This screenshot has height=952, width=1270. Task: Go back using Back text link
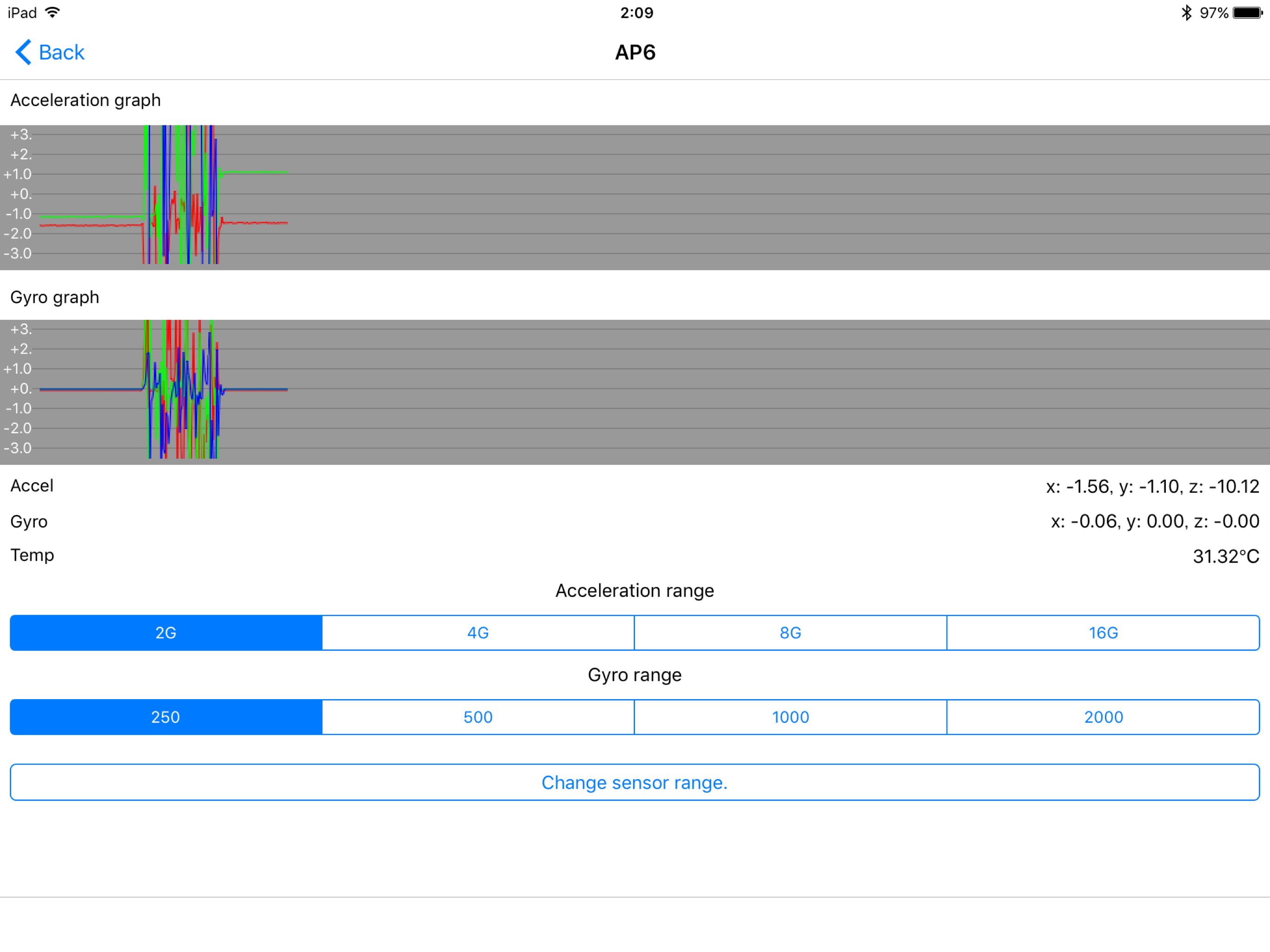click(x=61, y=52)
